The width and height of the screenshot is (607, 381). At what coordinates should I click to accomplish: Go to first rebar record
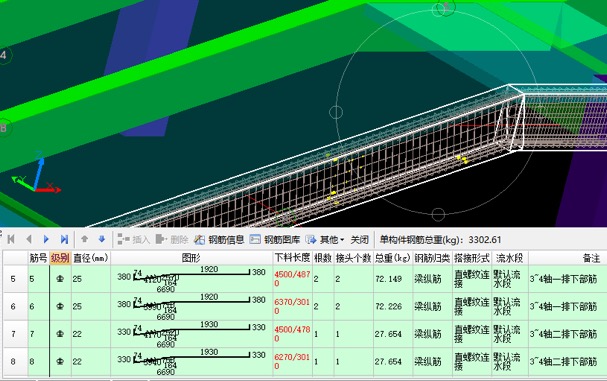11,239
